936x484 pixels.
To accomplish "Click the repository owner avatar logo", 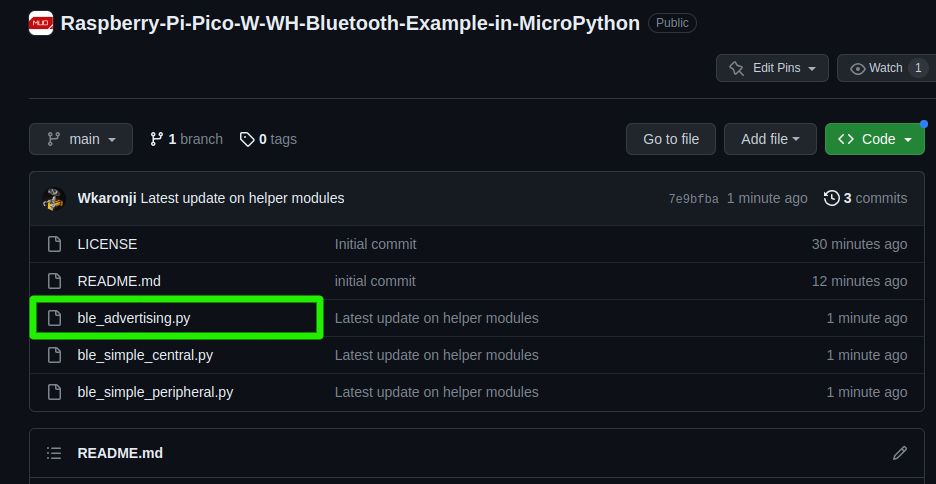I will [x=41, y=23].
